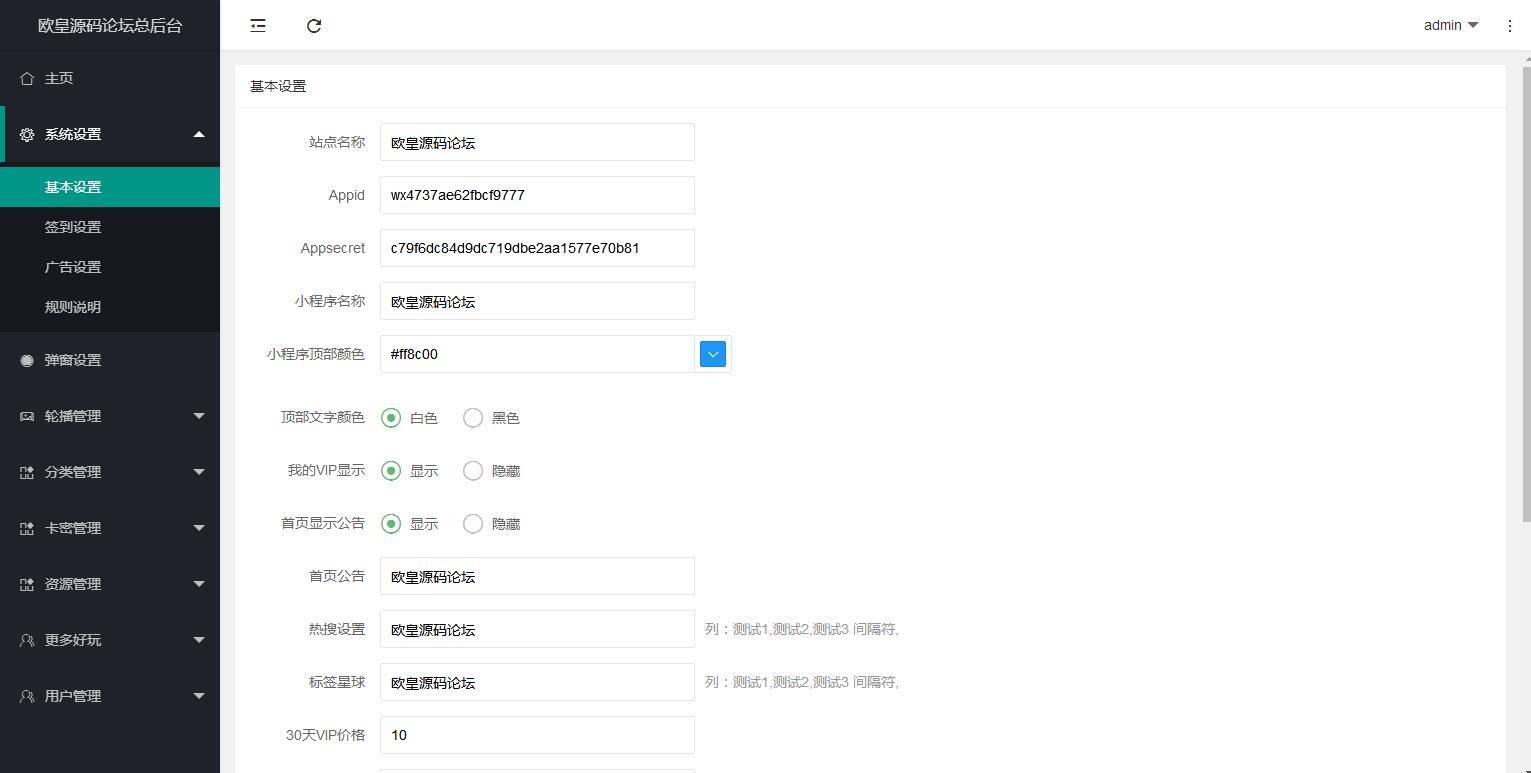Open the 签到设置 menu item
The width and height of the screenshot is (1531, 773).
(71, 226)
